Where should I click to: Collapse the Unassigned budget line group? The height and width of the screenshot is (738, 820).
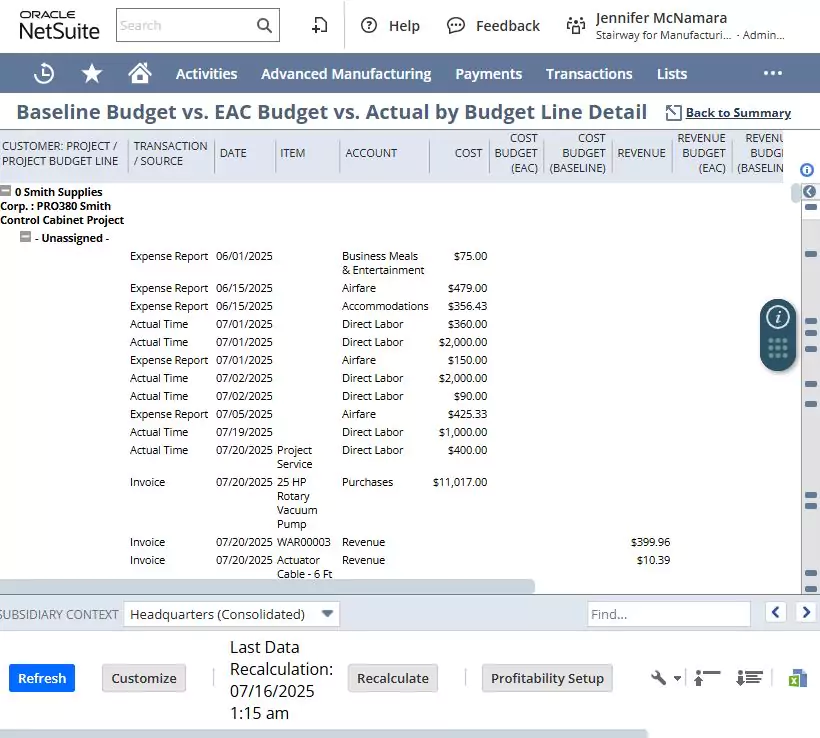[x=26, y=237]
